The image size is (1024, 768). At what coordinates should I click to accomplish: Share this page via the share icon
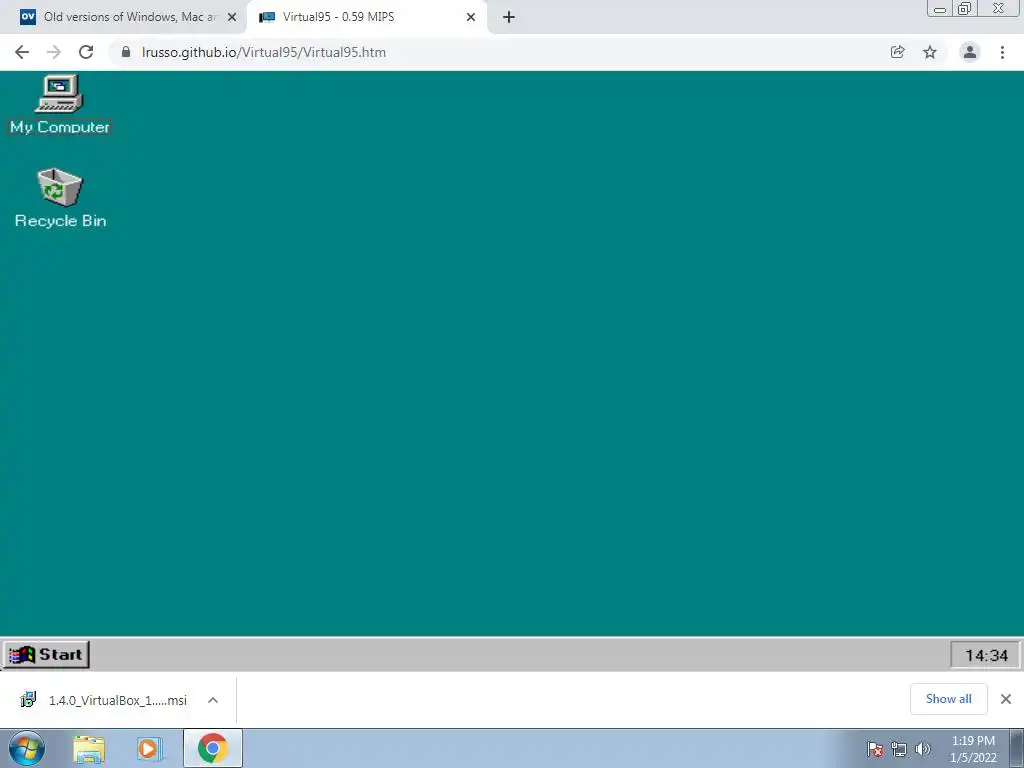tap(897, 52)
